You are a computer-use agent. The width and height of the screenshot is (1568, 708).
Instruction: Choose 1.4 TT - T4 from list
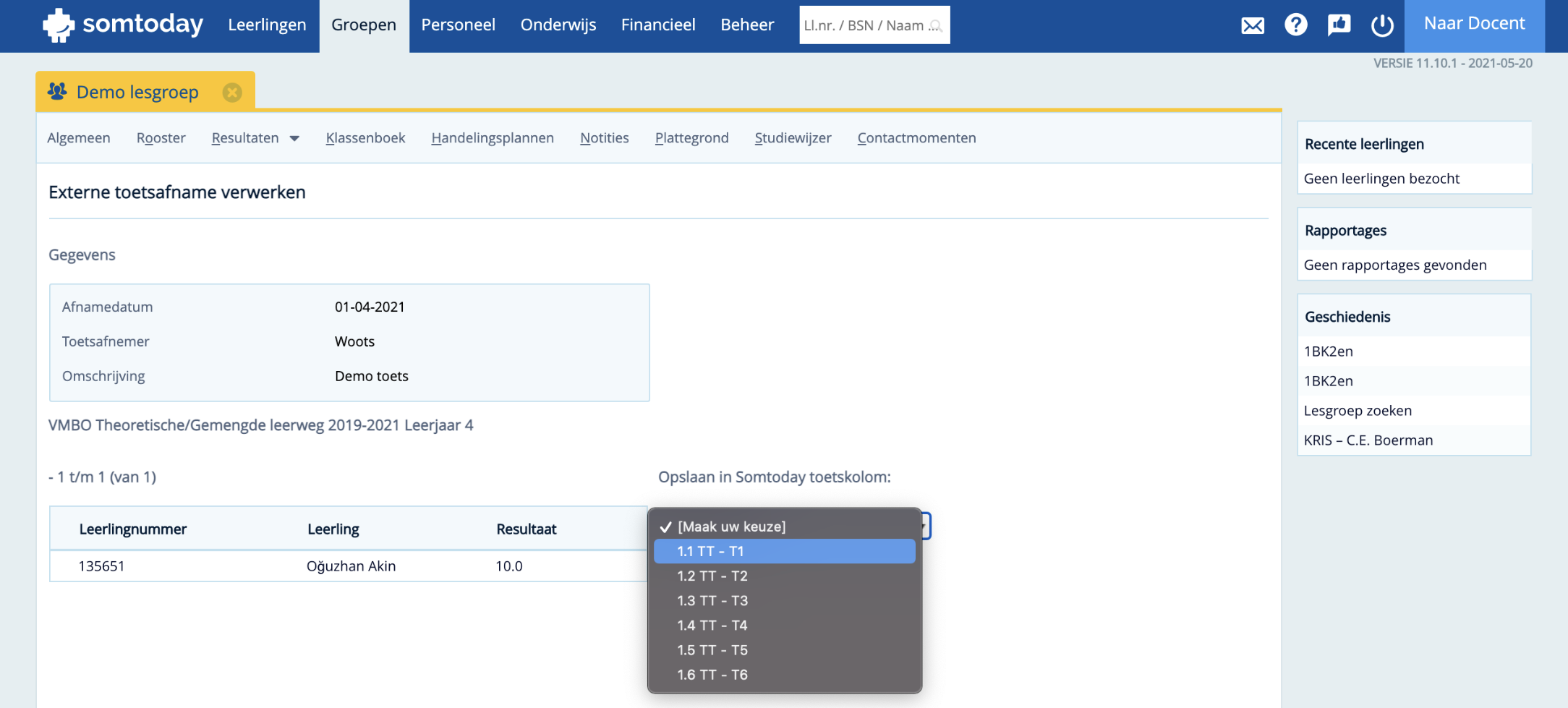point(785,625)
